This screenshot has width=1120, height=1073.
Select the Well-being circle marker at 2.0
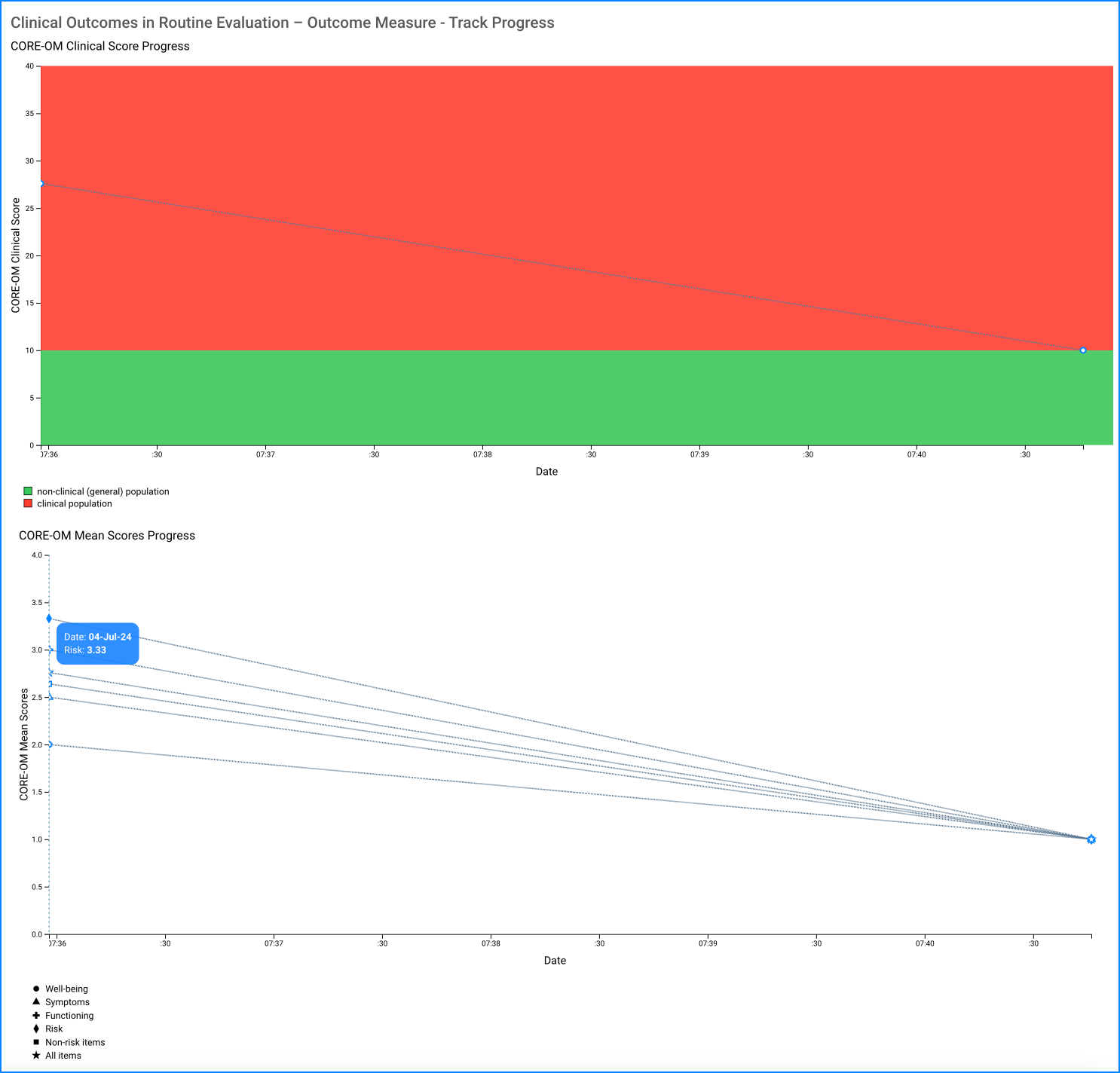(49, 744)
